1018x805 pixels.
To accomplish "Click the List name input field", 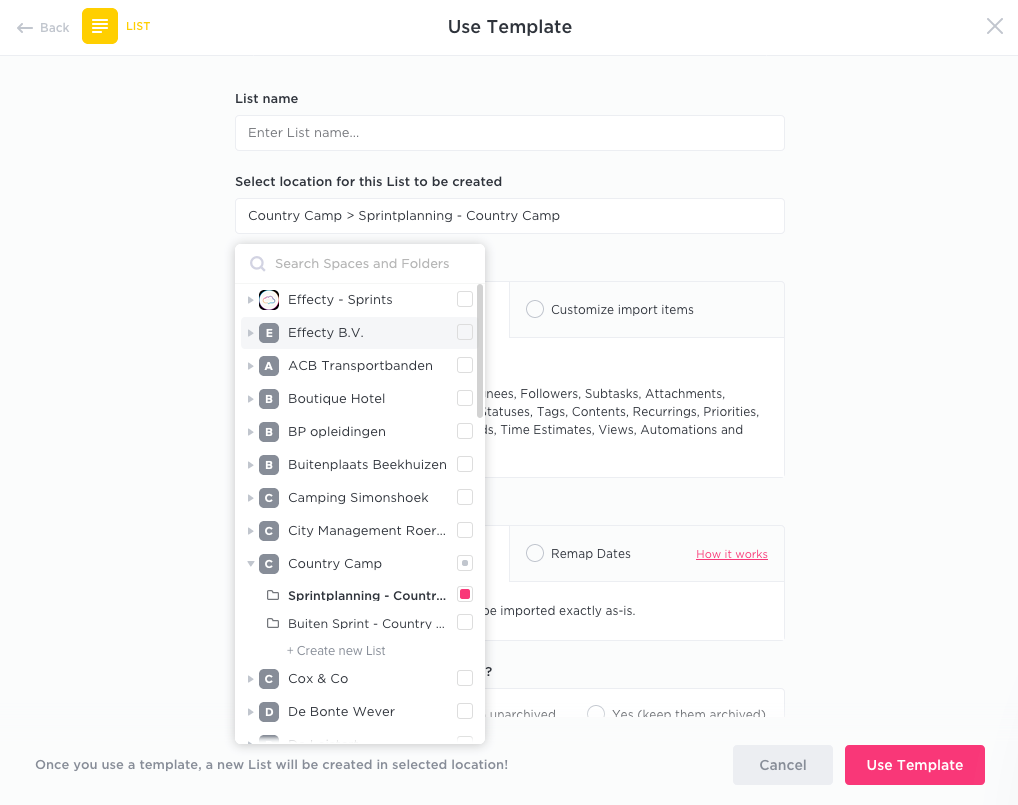I will pos(509,133).
